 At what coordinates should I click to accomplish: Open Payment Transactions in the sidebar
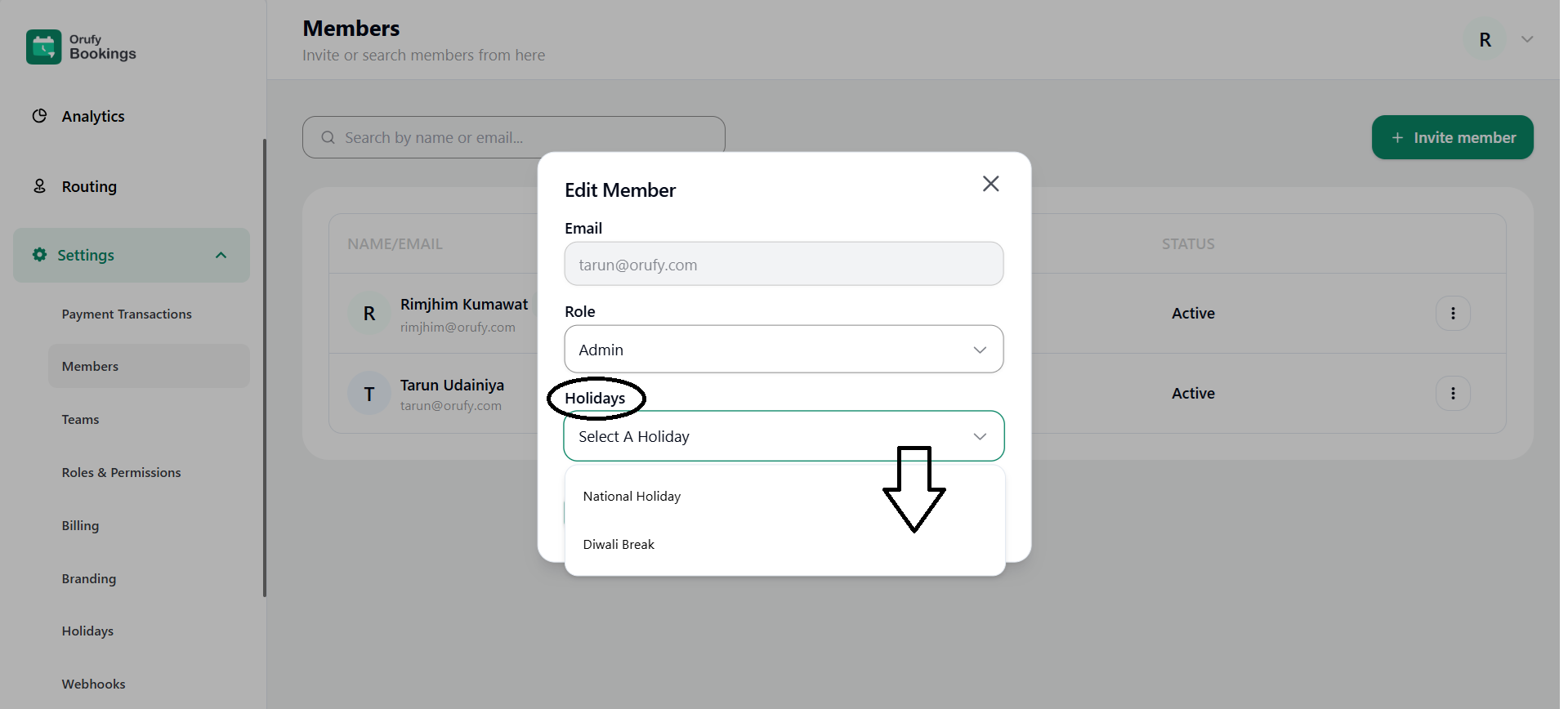pos(127,314)
